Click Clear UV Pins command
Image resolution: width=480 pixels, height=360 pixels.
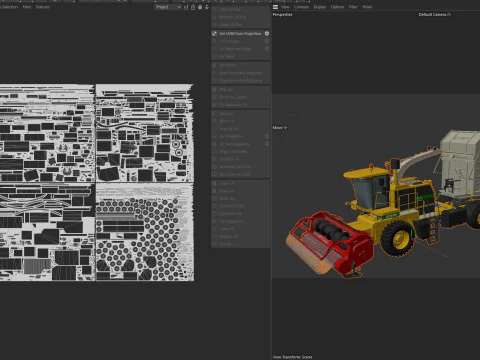[240, 25]
